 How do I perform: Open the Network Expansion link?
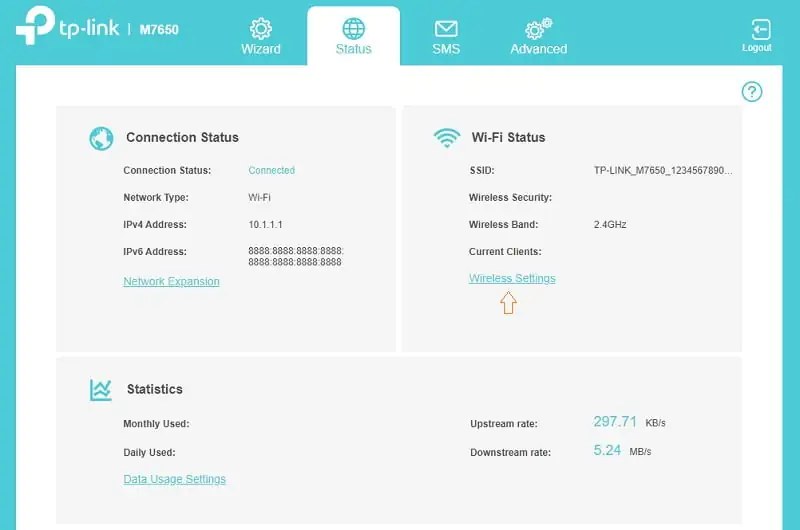(x=171, y=282)
